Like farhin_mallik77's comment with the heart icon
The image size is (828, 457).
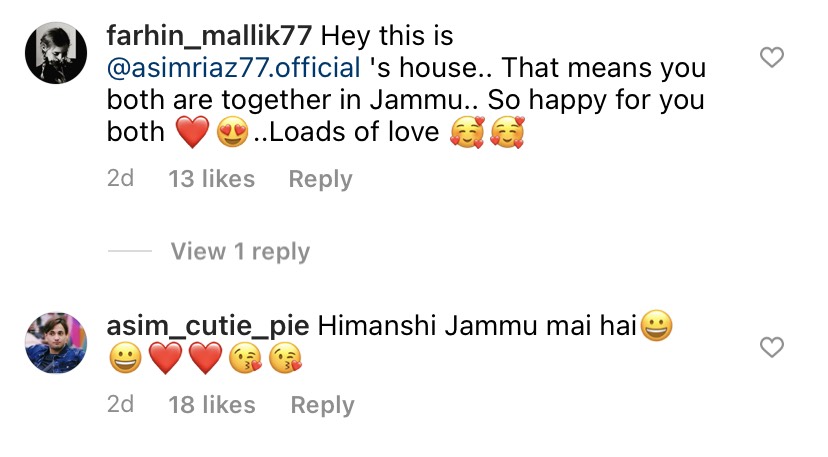(x=771, y=57)
